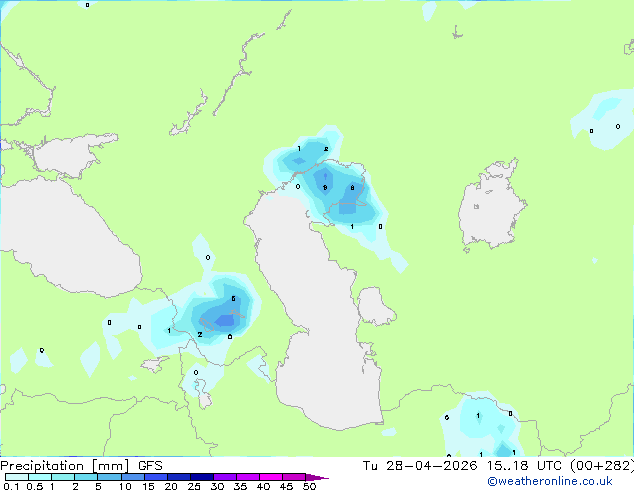Click the 0.1–0.5 mm legend color swatch

(17, 477)
